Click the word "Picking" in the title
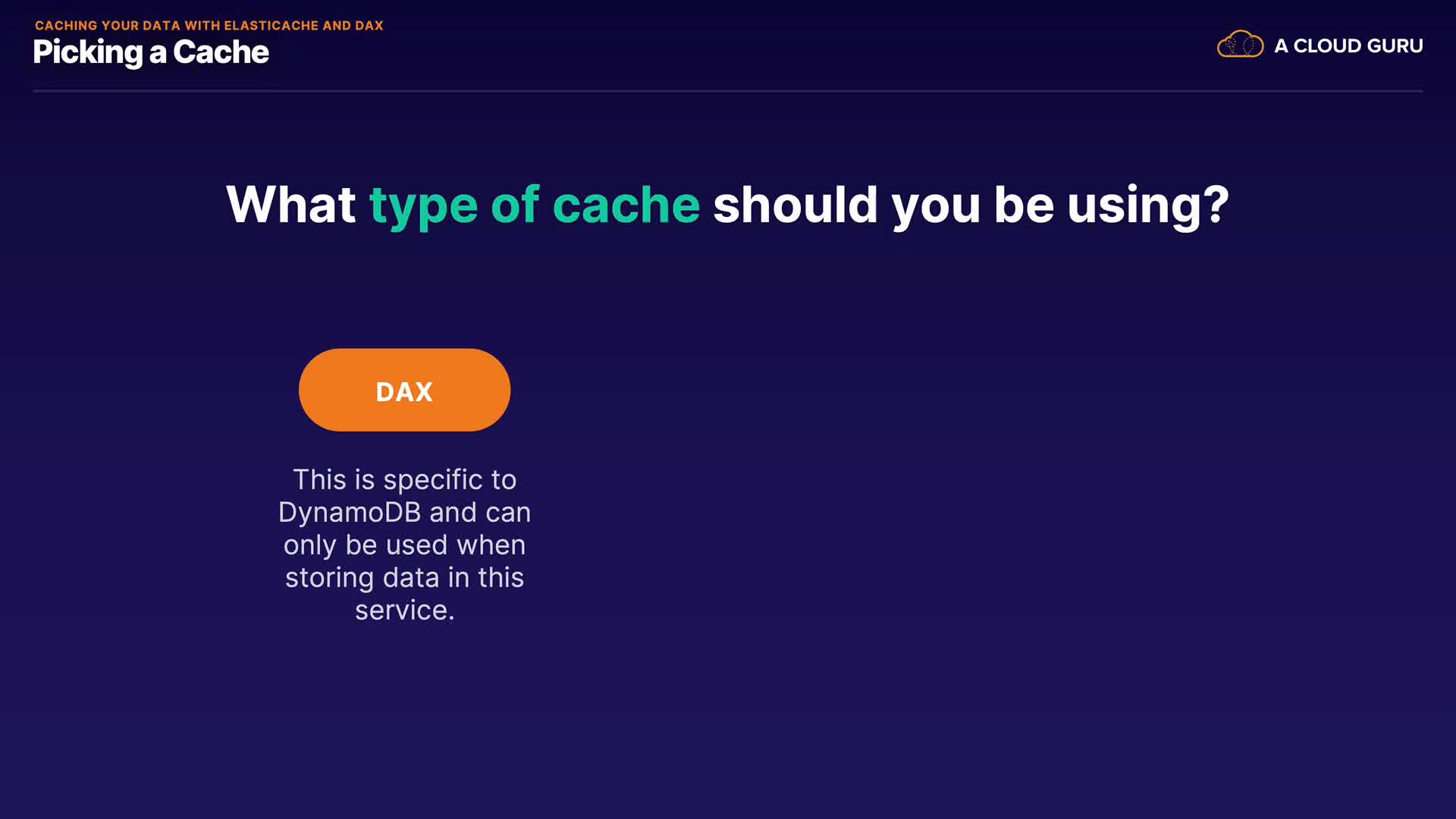1456x819 pixels. 88,52
